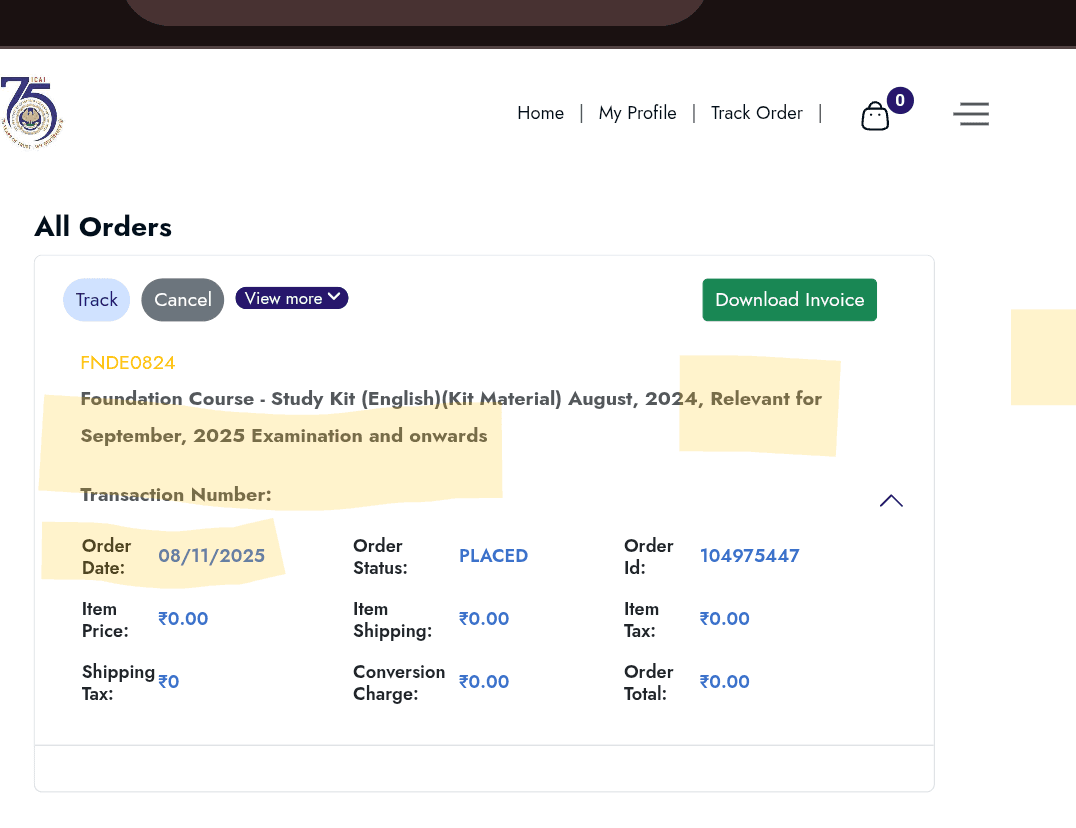Click order date 08/11/2025

coord(211,556)
